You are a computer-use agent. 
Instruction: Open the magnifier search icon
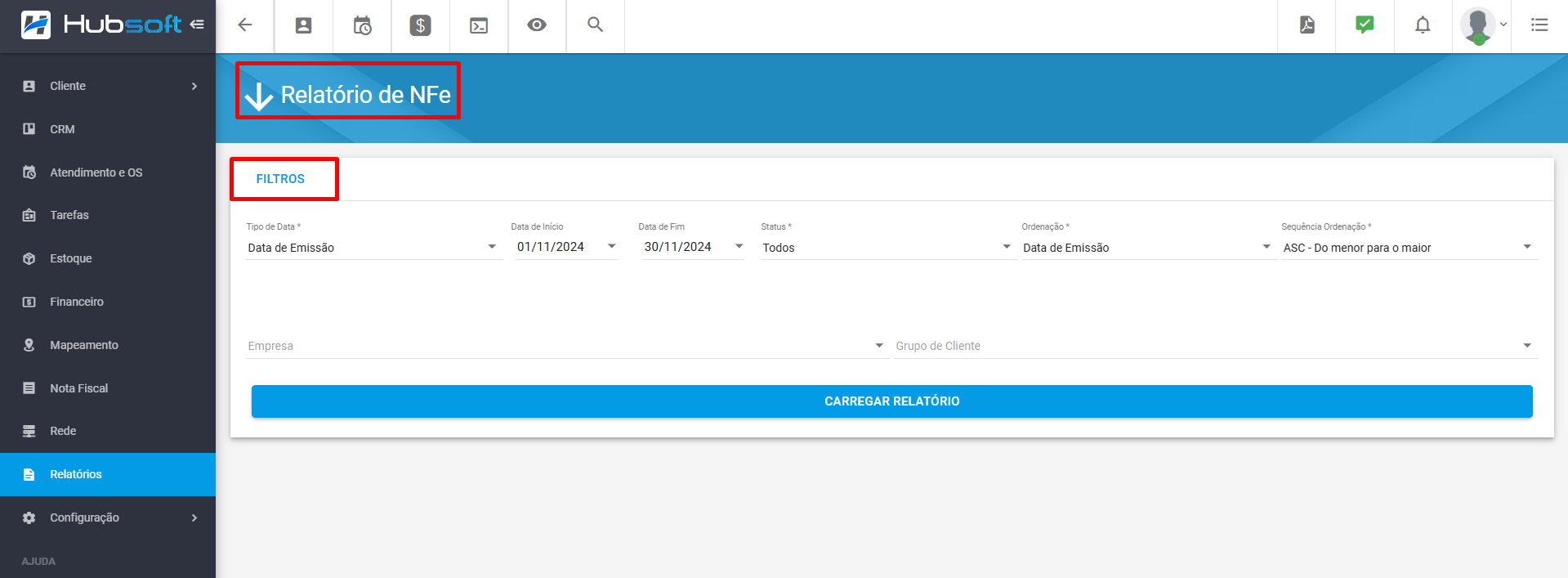(596, 25)
